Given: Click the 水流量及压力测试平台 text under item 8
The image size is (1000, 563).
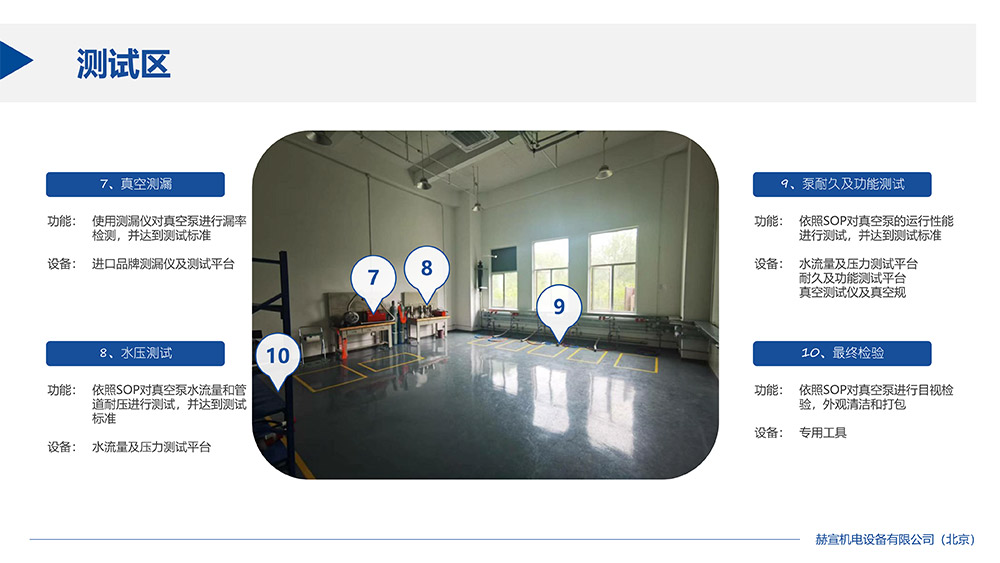Looking at the screenshot, I should [x=151, y=447].
